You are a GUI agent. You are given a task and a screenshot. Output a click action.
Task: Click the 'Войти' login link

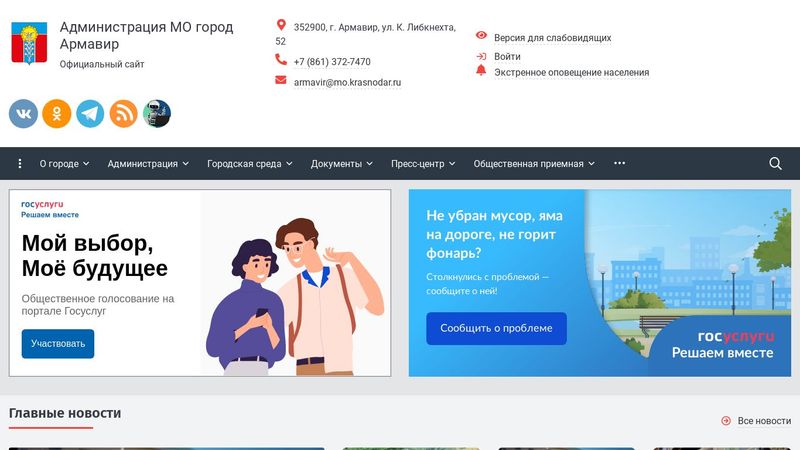pyautogui.click(x=507, y=57)
